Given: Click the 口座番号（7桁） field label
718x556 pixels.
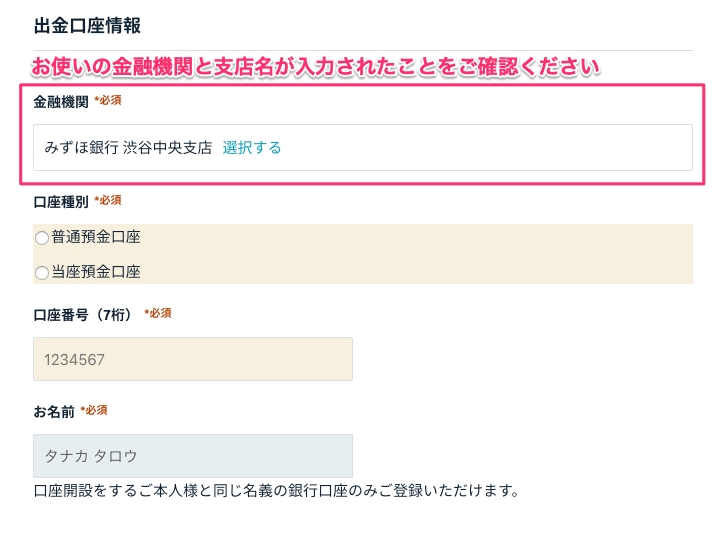Looking at the screenshot, I should 86,314.
